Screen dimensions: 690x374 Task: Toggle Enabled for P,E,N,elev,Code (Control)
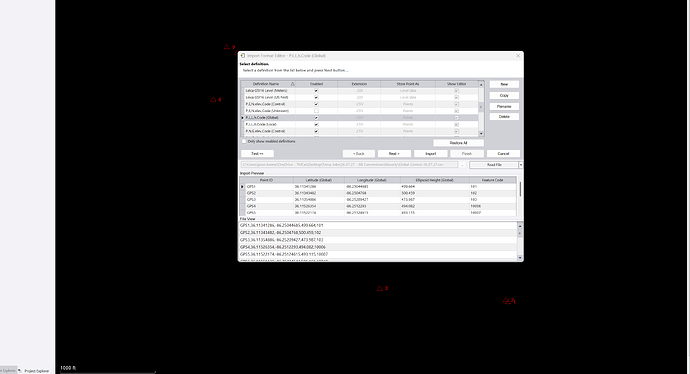tap(316, 104)
